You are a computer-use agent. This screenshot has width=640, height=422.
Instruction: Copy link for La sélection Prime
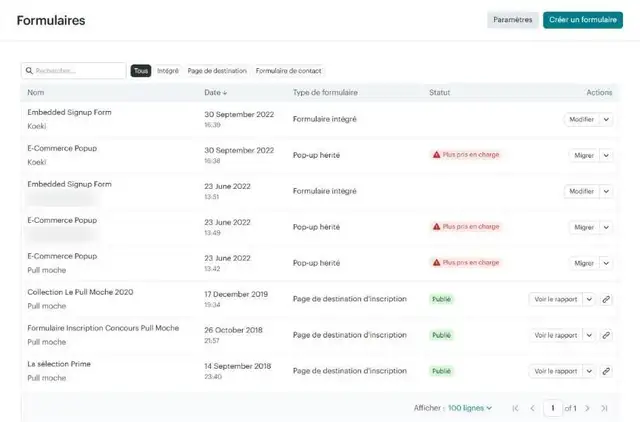[606, 371]
